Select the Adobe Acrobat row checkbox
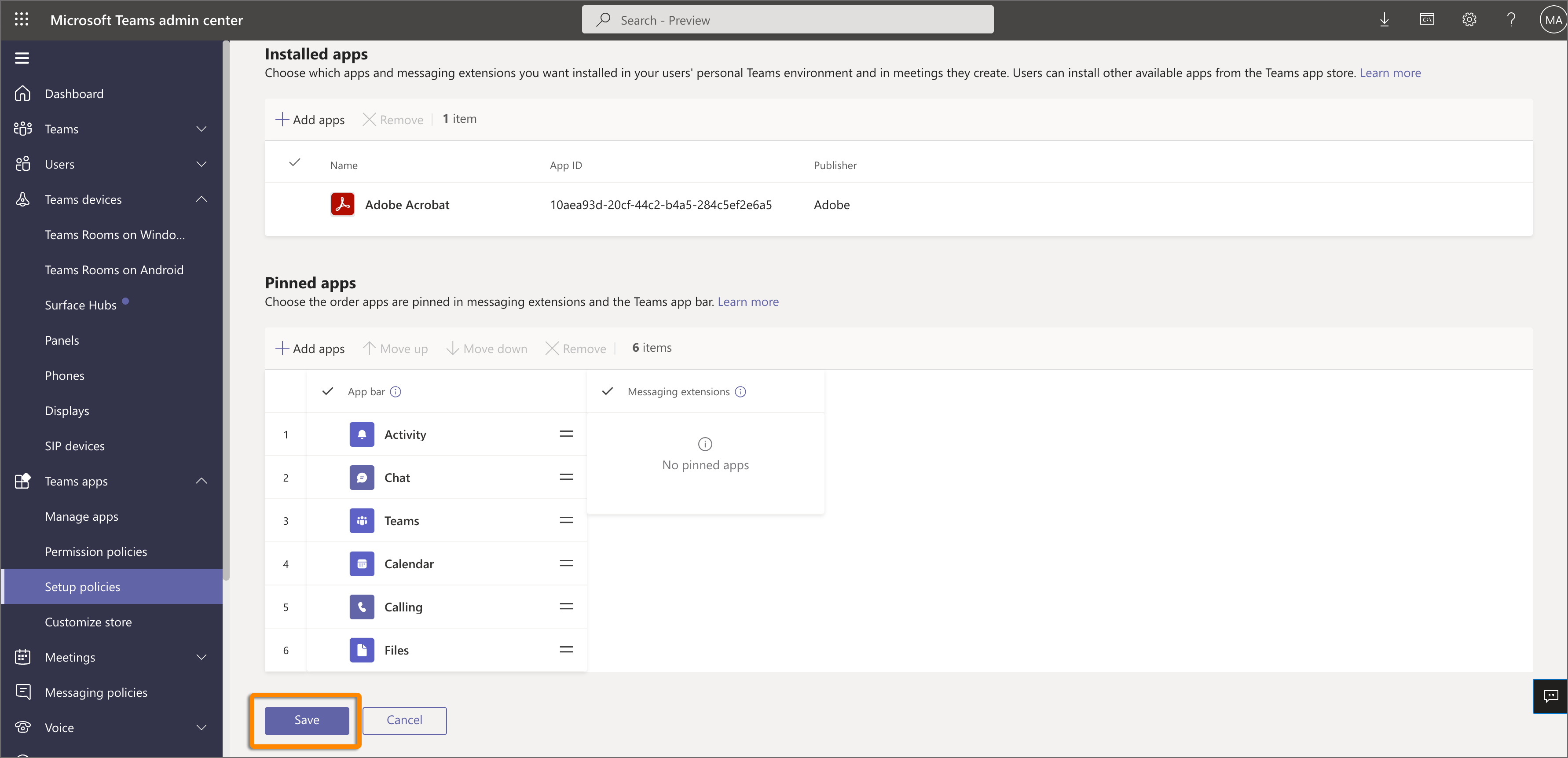This screenshot has height=758, width=1568. tap(295, 204)
